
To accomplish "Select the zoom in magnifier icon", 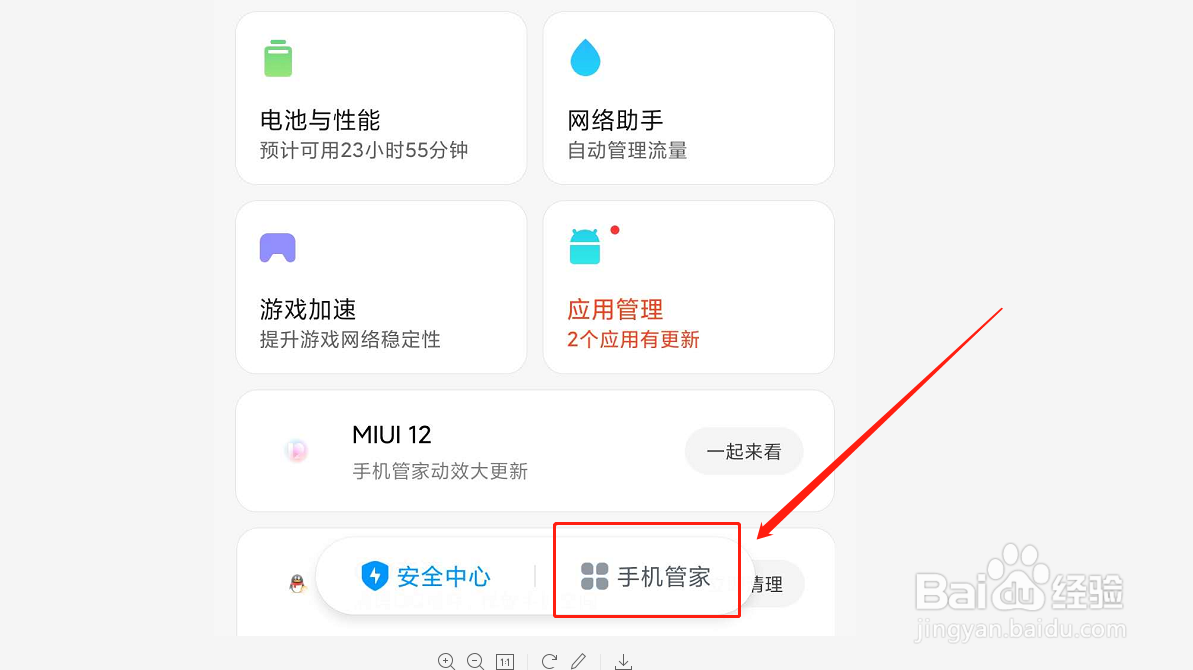I will click(447, 660).
